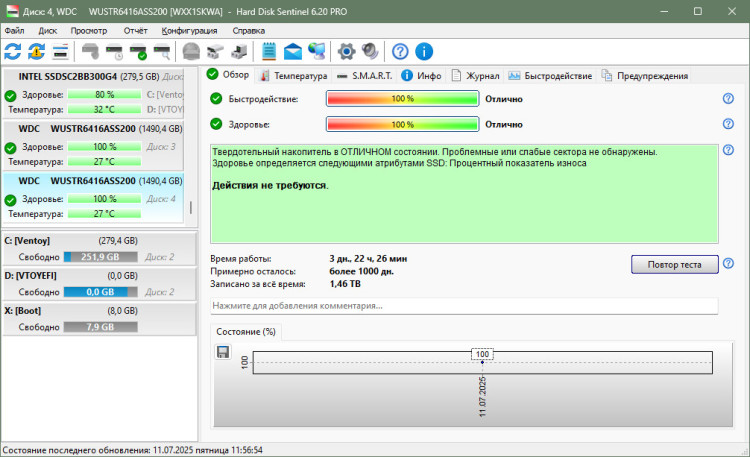Select the C: [Ventoy] partition entry

coord(99,249)
